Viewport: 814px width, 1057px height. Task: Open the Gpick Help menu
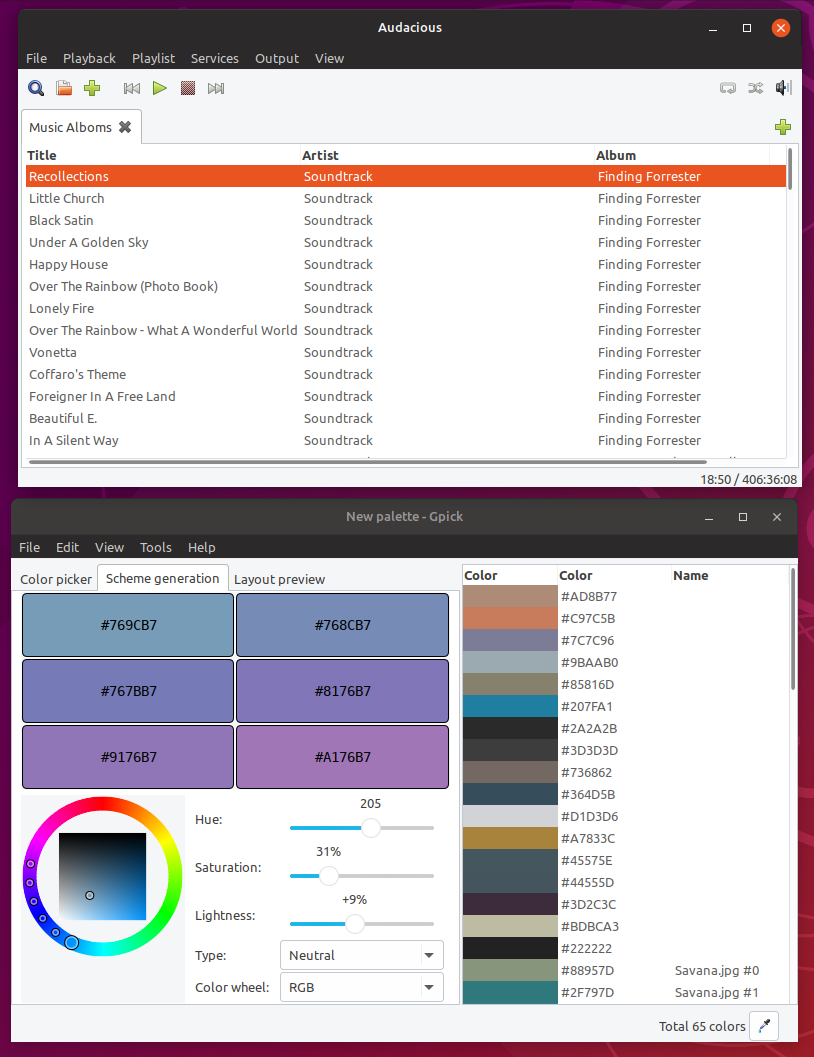pyautogui.click(x=201, y=547)
